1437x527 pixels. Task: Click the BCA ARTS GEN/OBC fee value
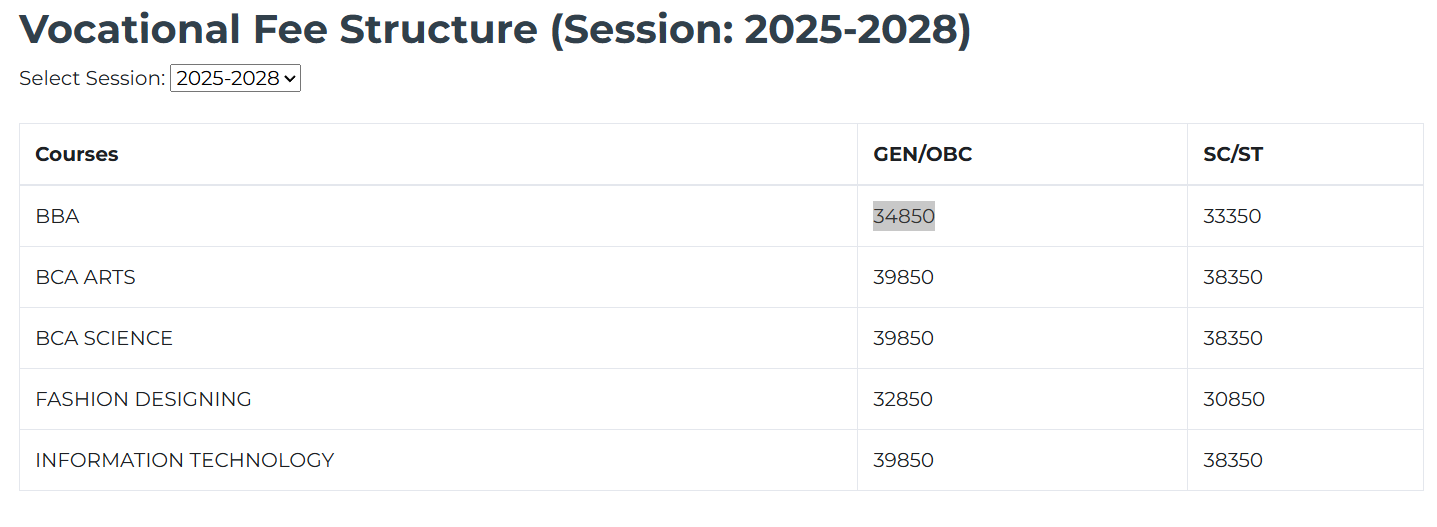tap(903, 277)
